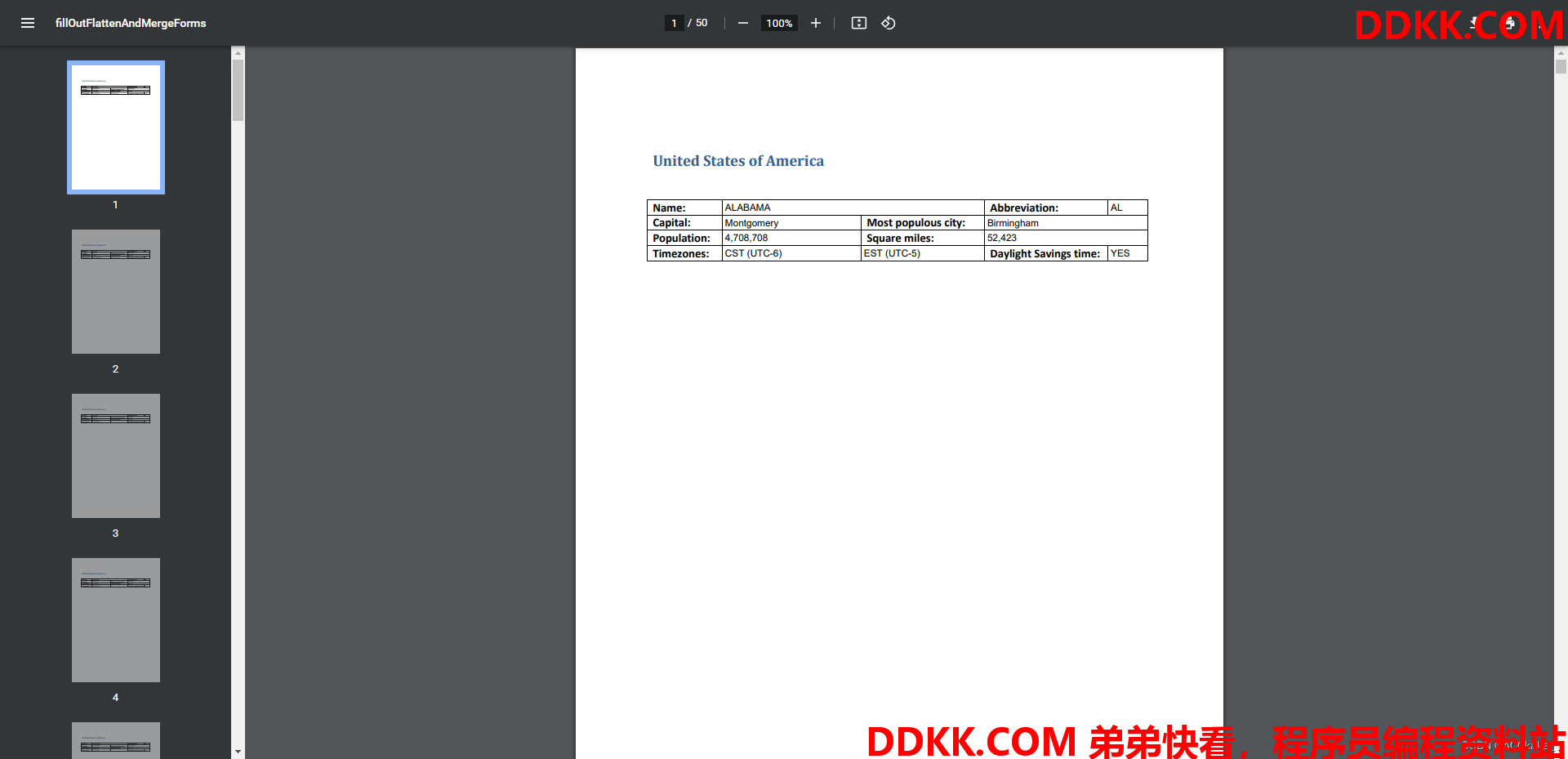Rotate the document with the rotate icon
Viewport: 1568px width, 759px height.
tap(889, 23)
